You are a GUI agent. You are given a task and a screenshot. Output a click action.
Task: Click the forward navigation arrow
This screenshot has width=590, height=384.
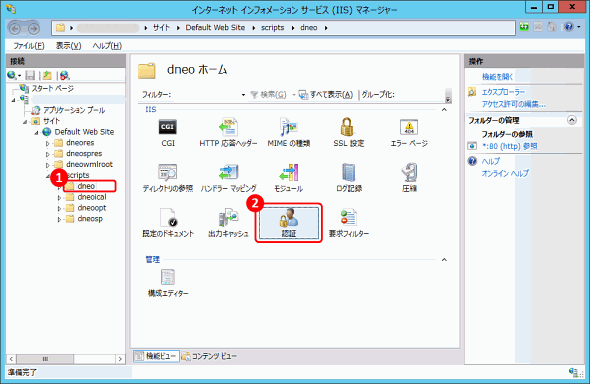pos(34,28)
